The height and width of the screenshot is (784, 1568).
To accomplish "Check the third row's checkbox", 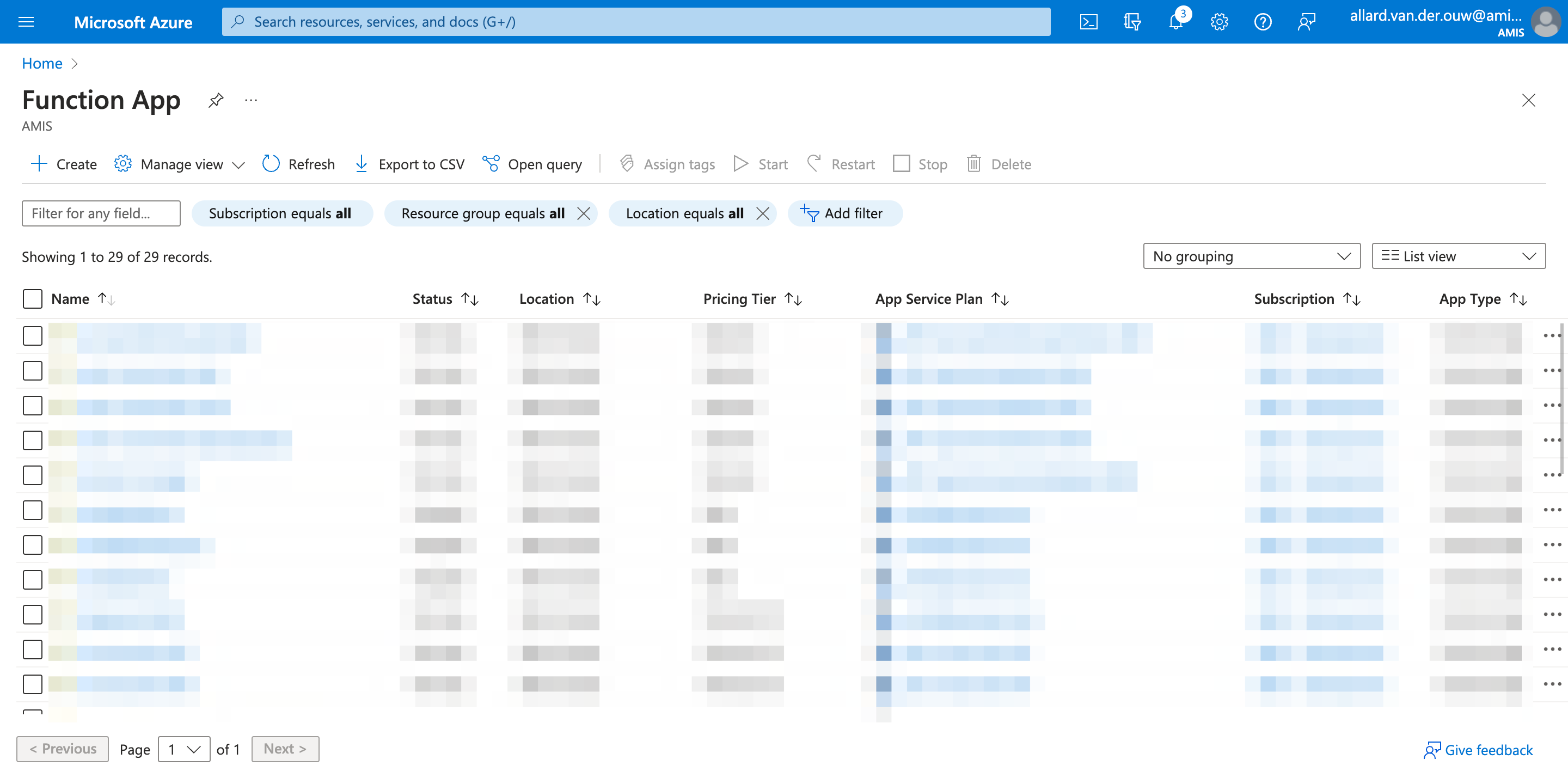I will [x=32, y=406].
